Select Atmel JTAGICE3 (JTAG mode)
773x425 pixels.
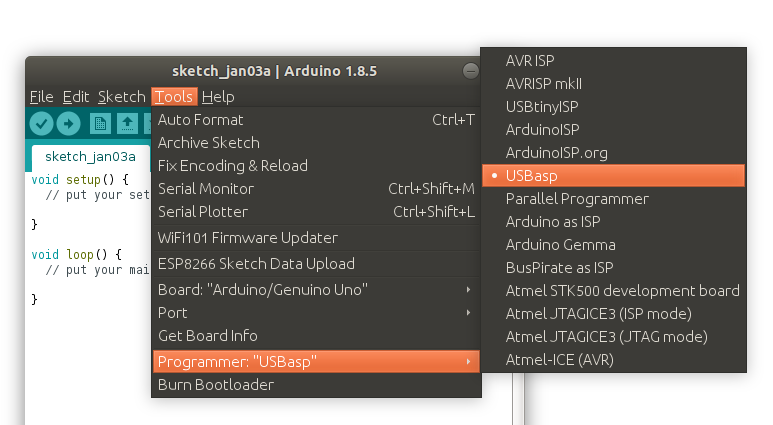[613, 337]
